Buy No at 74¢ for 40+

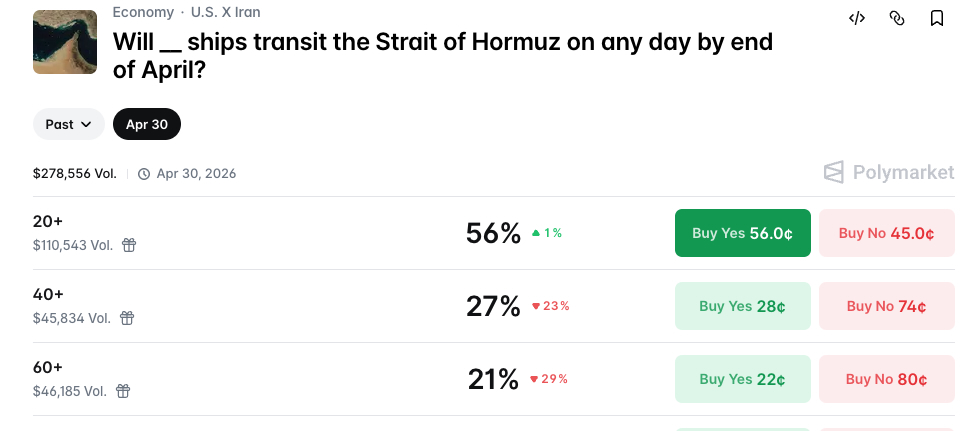coord(886,306)
